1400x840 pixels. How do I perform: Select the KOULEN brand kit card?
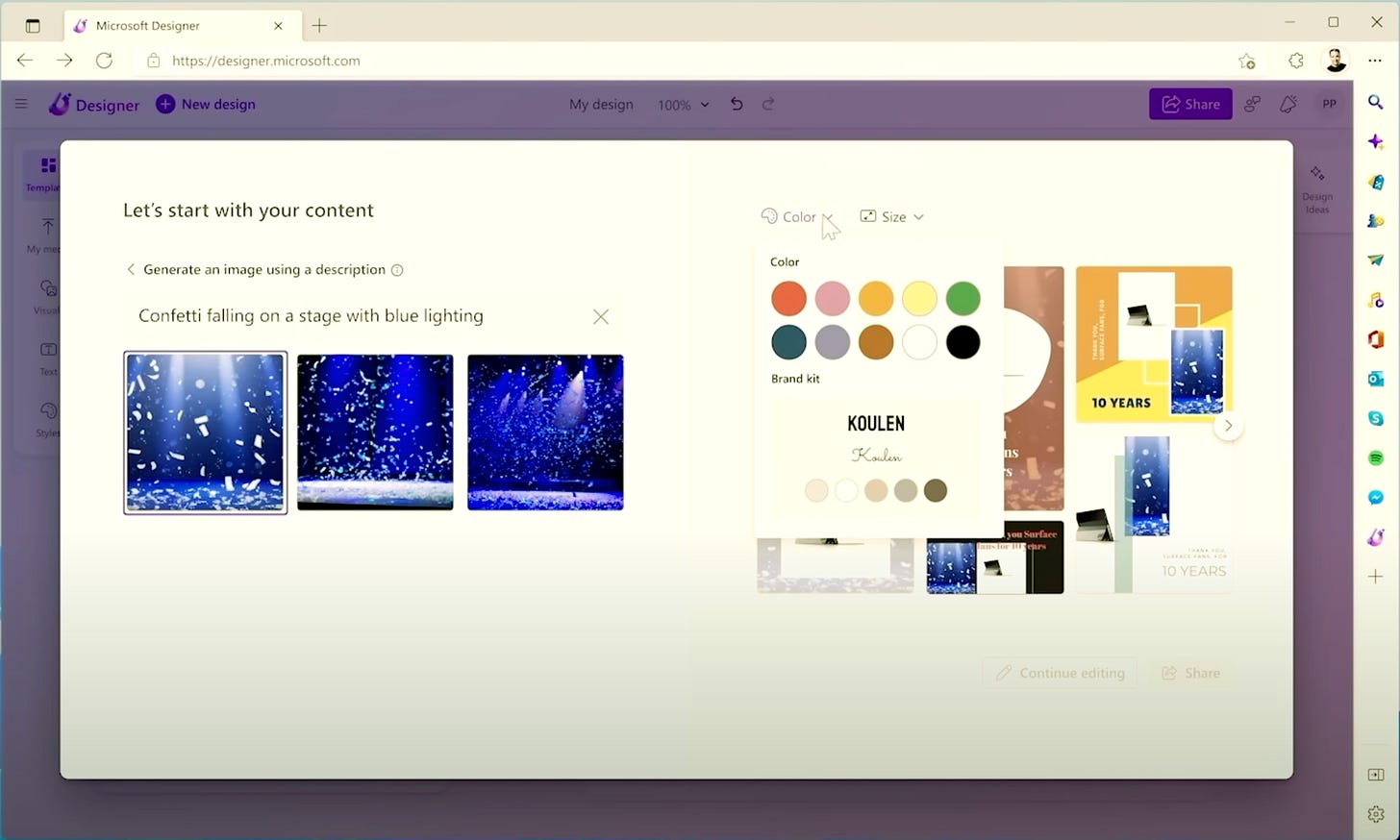coord(876,457)
